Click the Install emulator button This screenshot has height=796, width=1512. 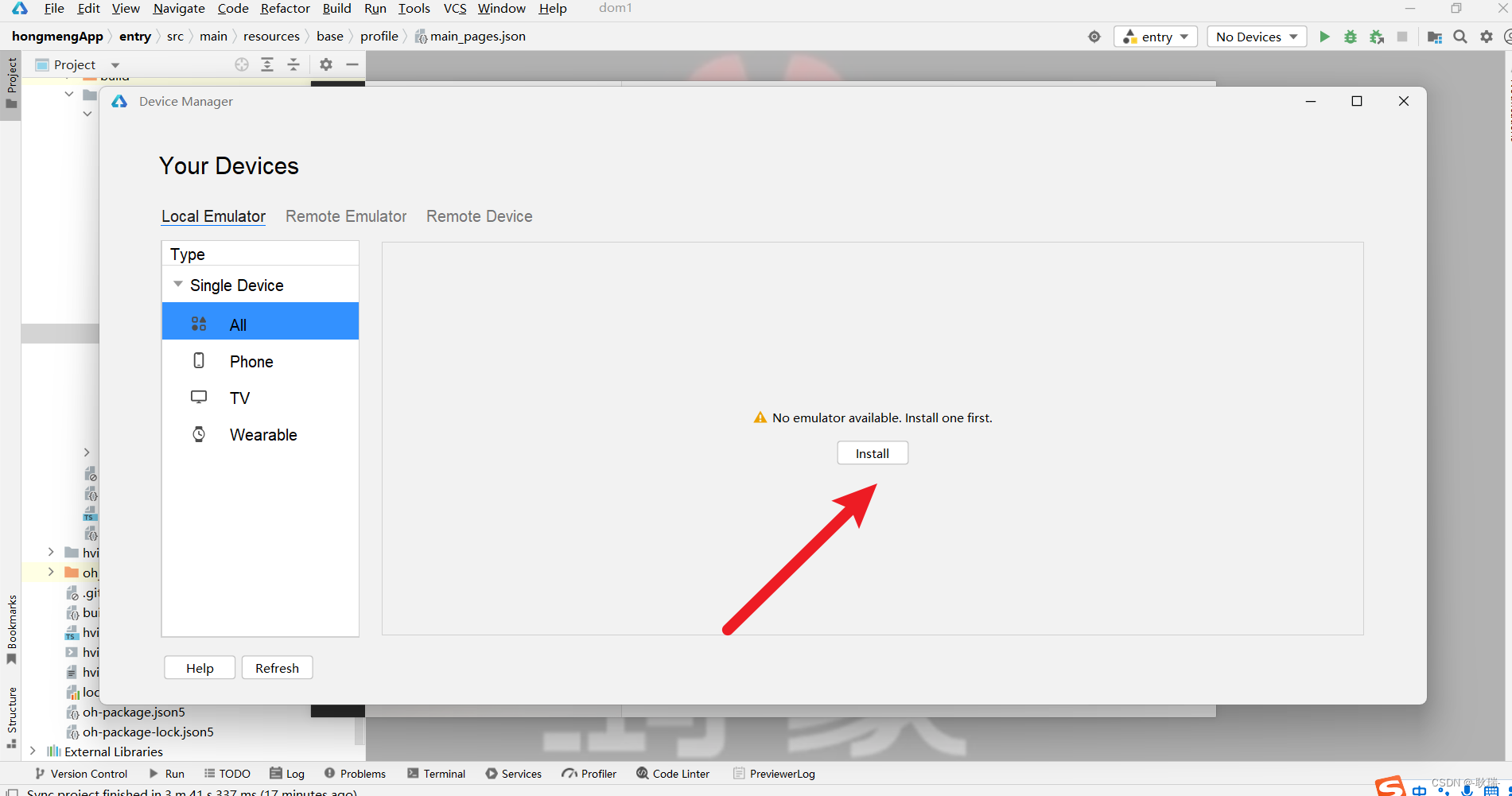873,453
